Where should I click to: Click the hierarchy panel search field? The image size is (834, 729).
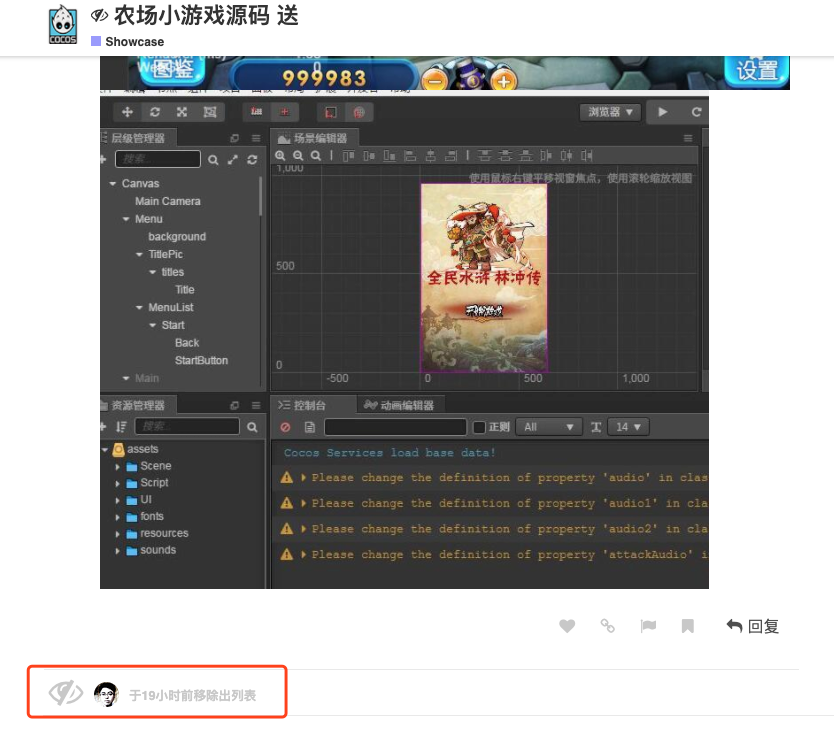point(158,159)
